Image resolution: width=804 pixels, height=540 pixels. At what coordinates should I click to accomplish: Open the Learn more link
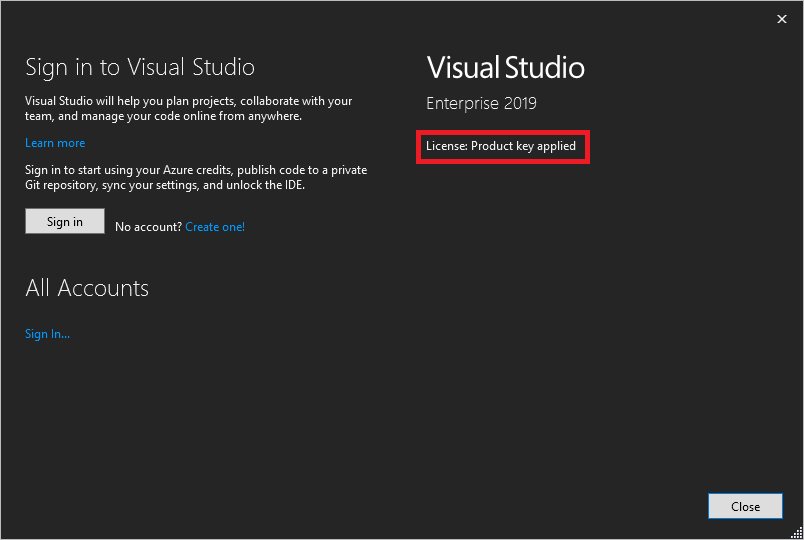(x=55, y=143)
